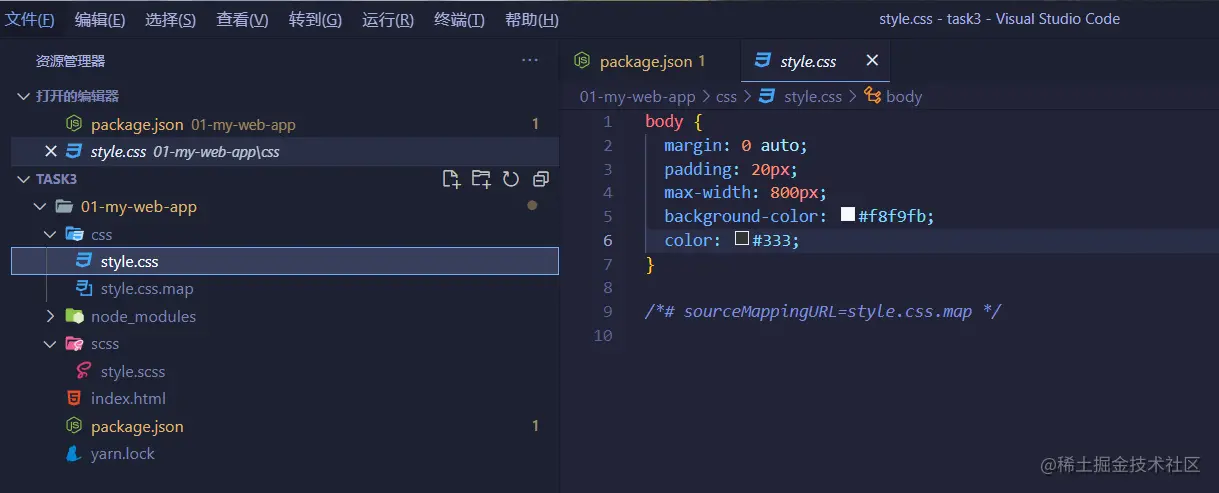Select package.json in open editors list

pyautogui.click(x=137, y=125)
